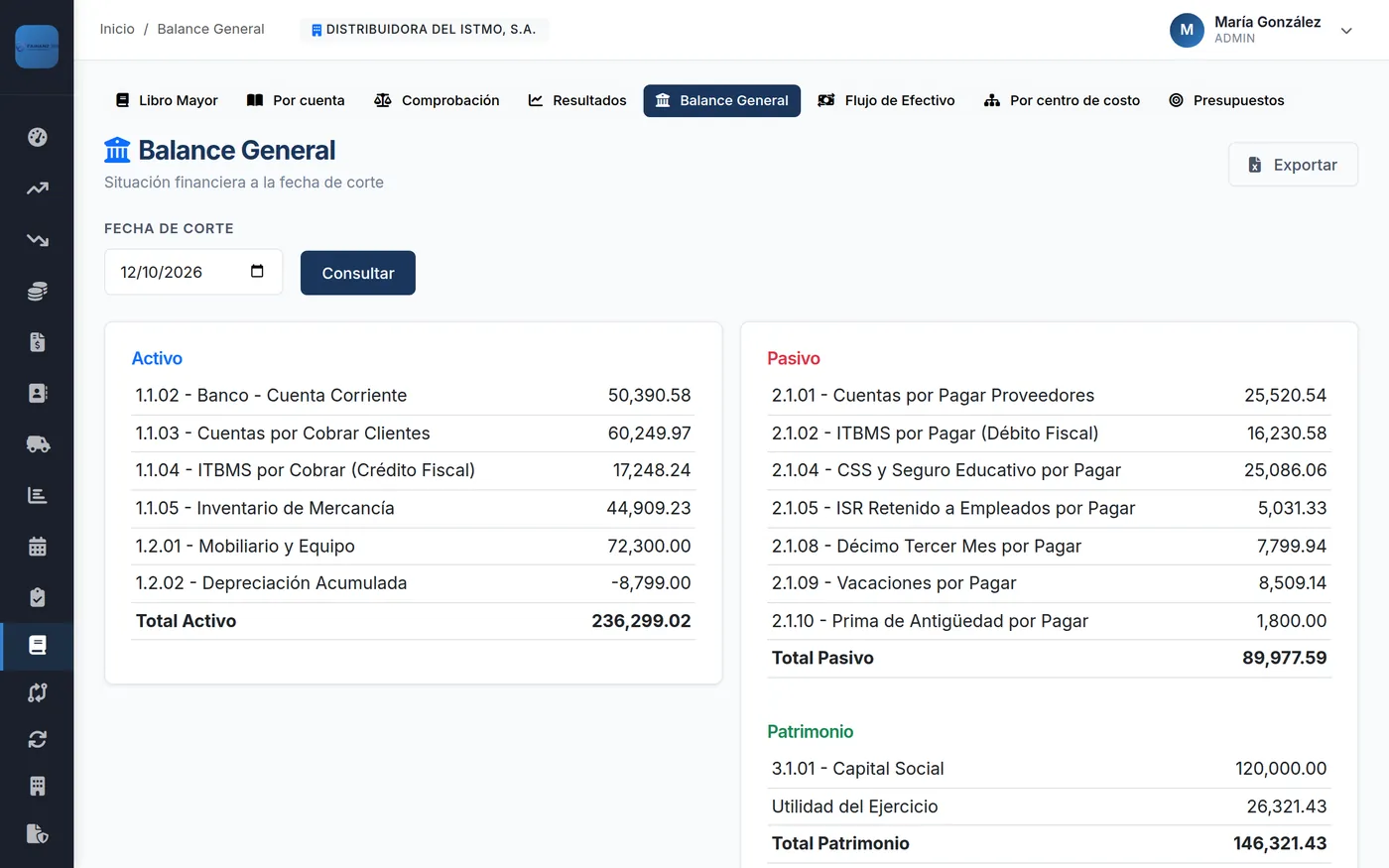The width and height of the screenshot is (1389, 868).
Task: Open the contacts address book sidebar icon
Action: pos(37,394)
